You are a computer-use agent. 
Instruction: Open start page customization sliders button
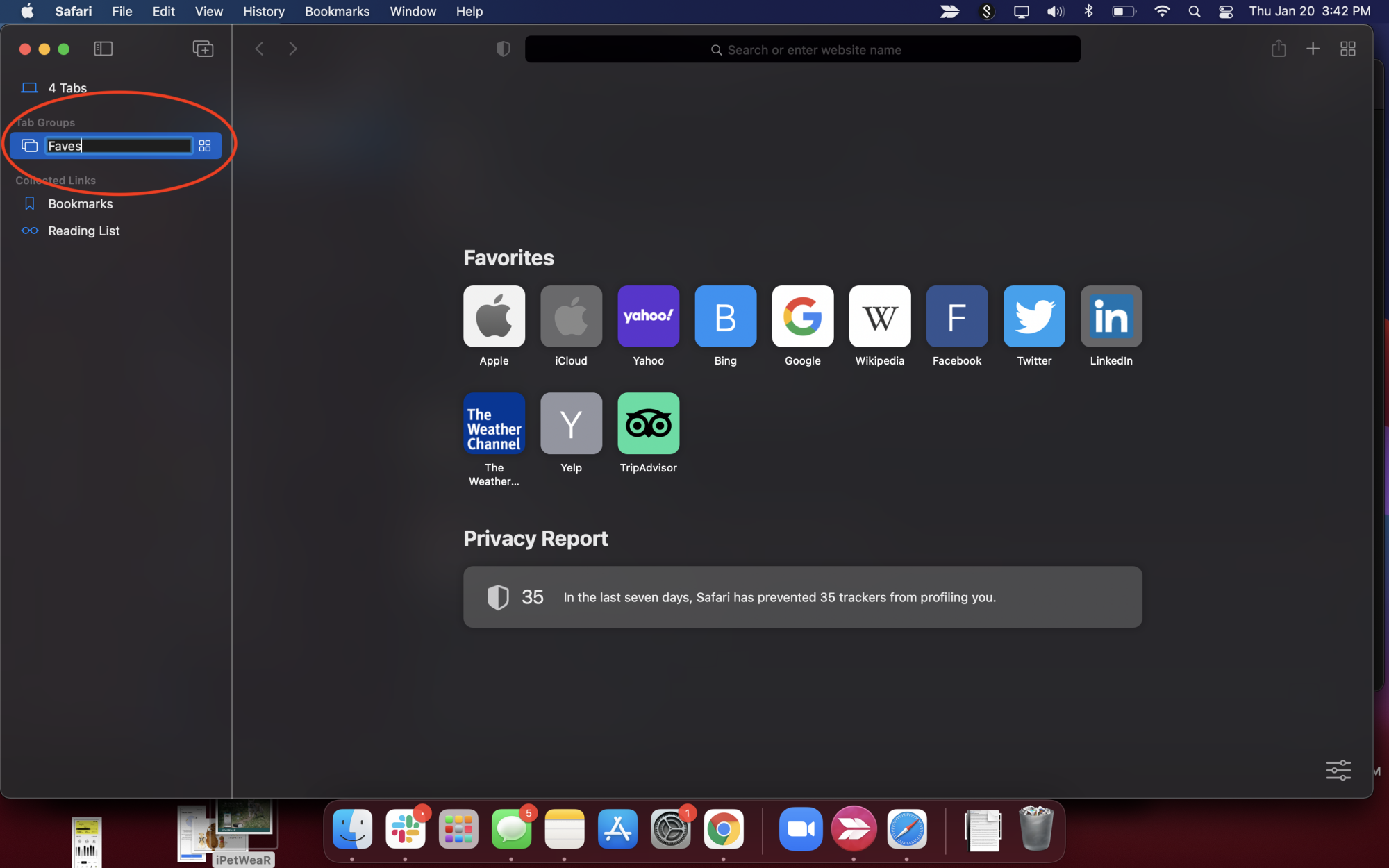(x=1338, y=769)
